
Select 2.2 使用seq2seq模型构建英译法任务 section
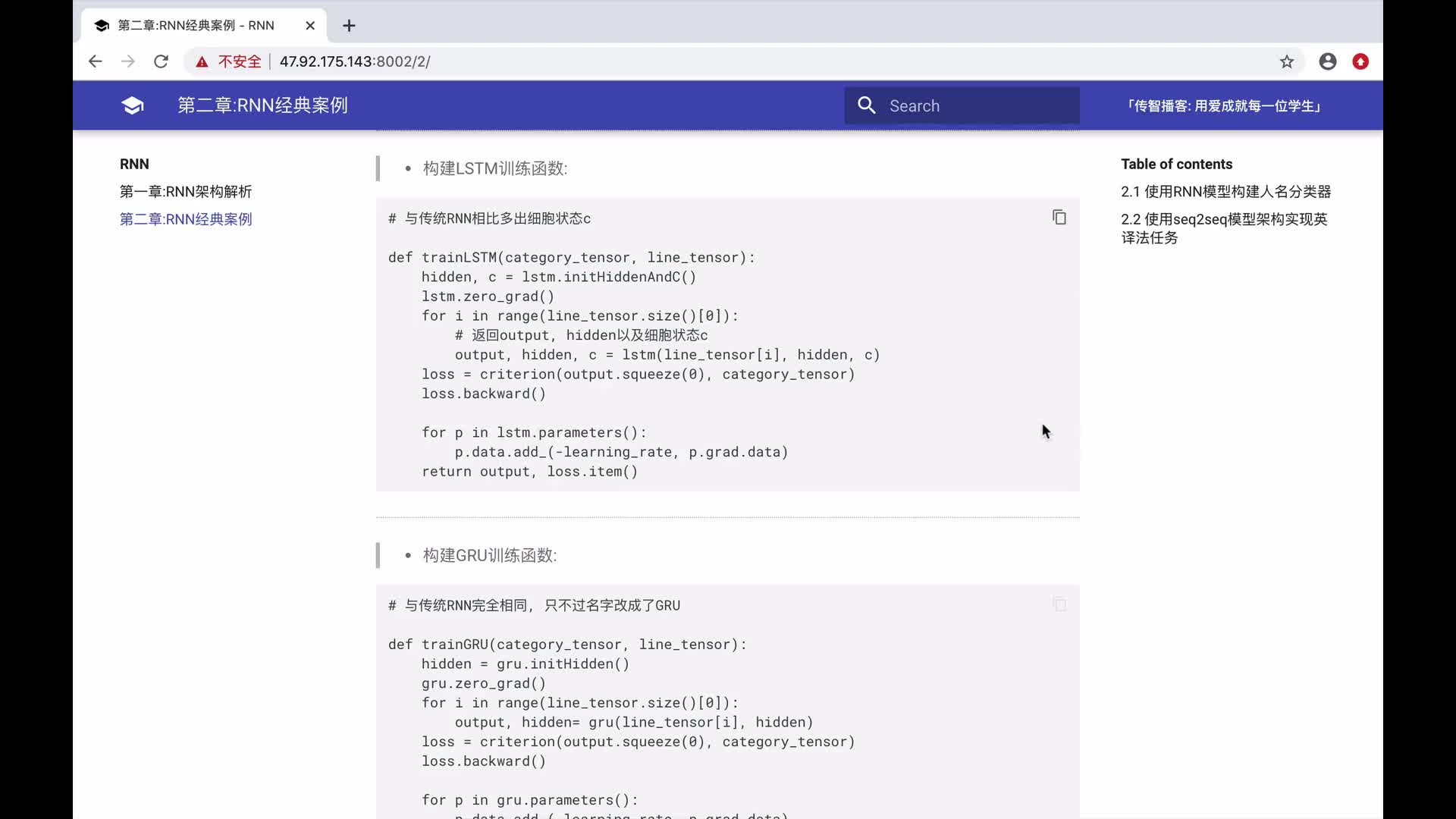click(x=1224, y=228)
